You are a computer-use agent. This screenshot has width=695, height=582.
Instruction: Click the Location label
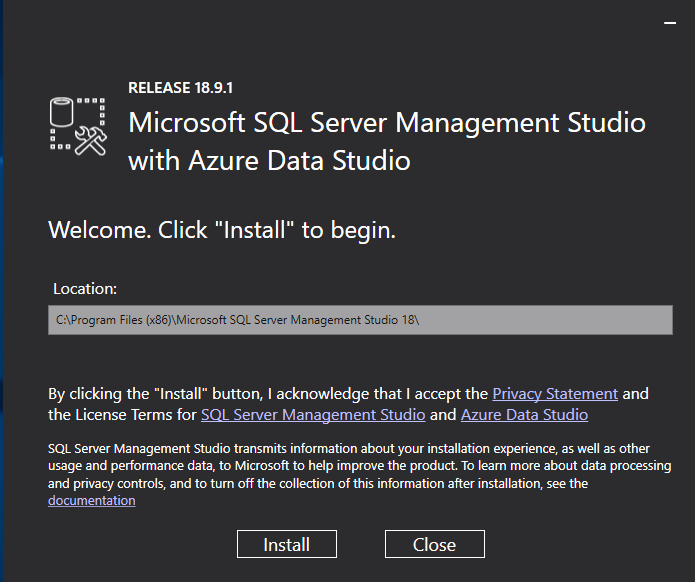pos(85,288)
